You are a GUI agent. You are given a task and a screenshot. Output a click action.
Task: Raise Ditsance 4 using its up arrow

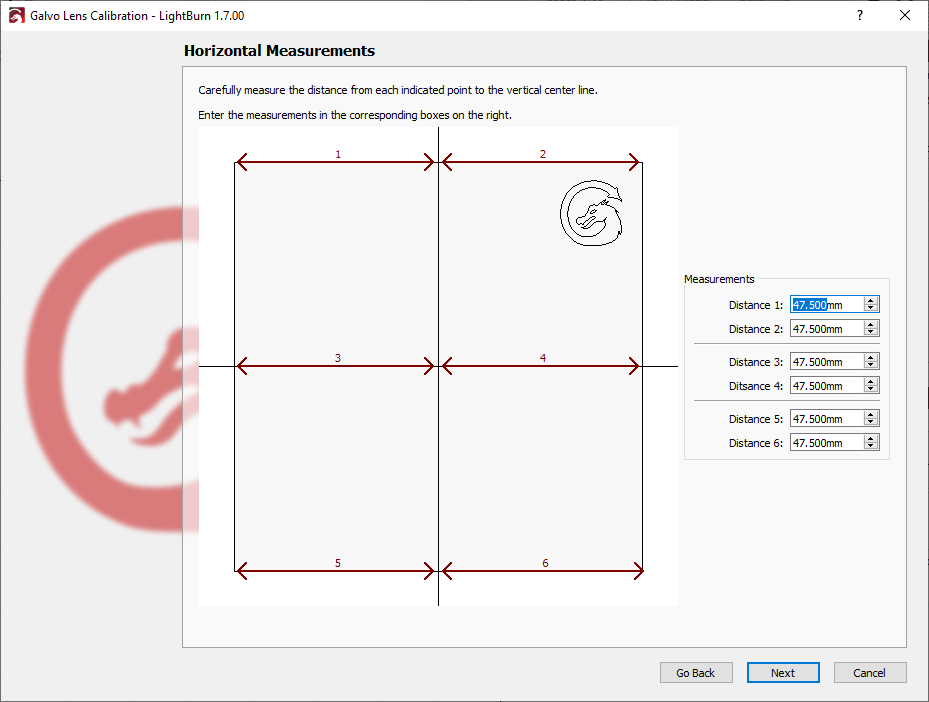[871, 382]
